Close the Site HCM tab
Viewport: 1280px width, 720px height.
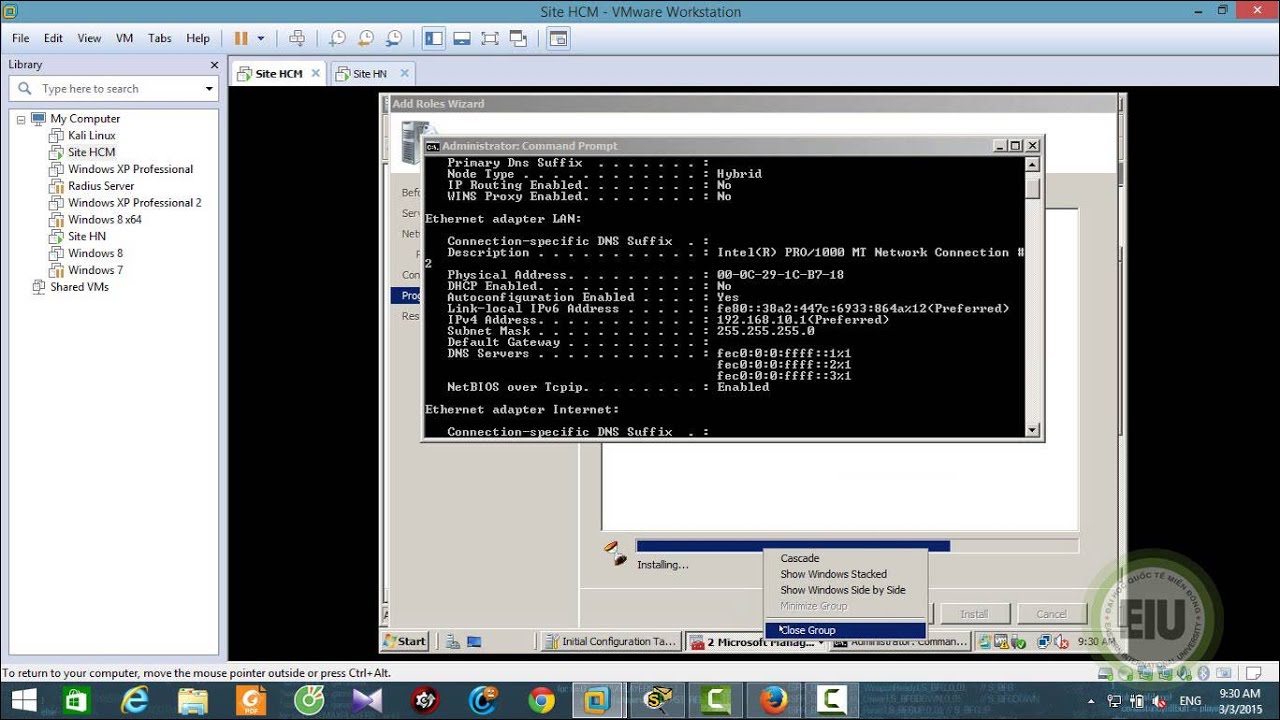315,73
